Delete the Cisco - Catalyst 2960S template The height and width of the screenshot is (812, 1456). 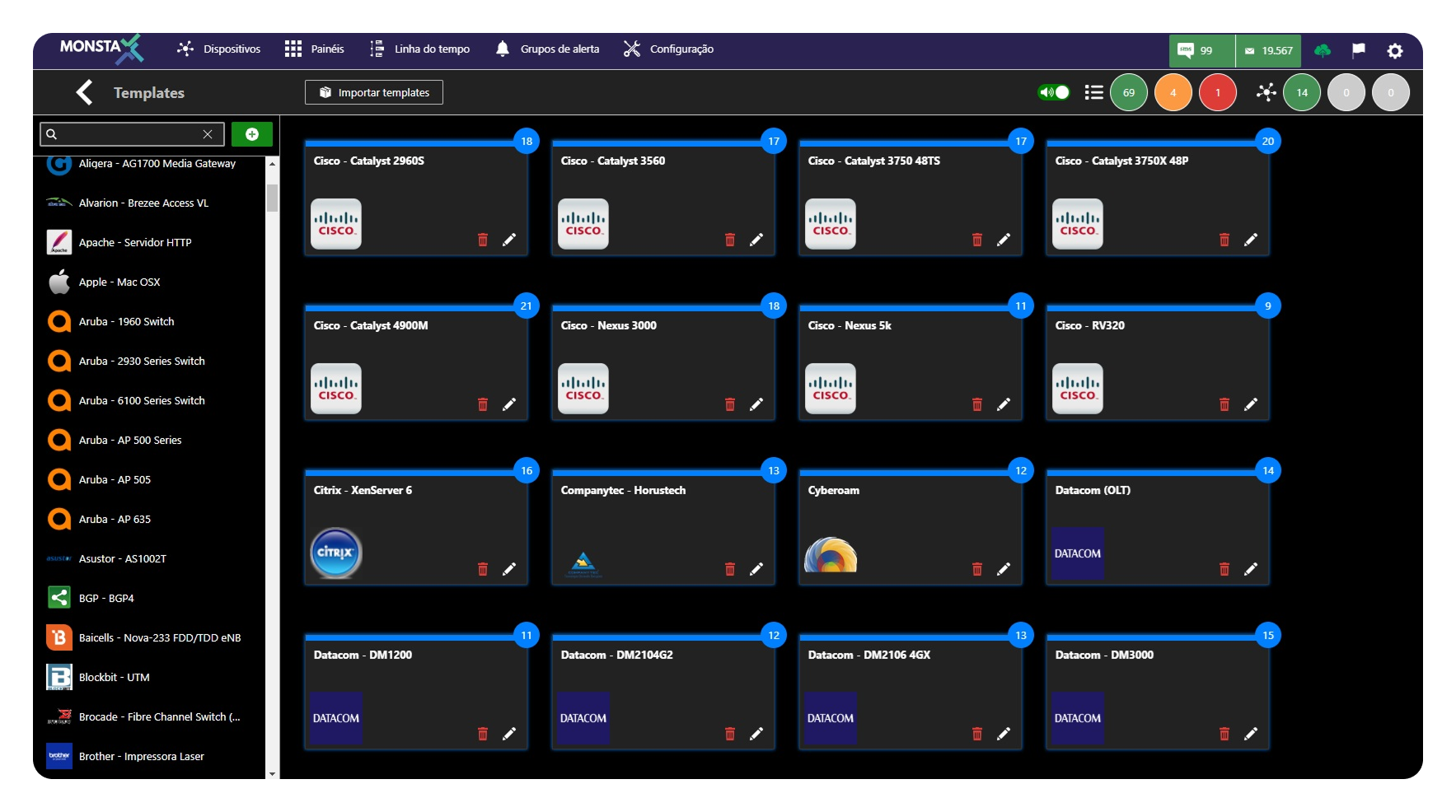[x=483, y=240]
